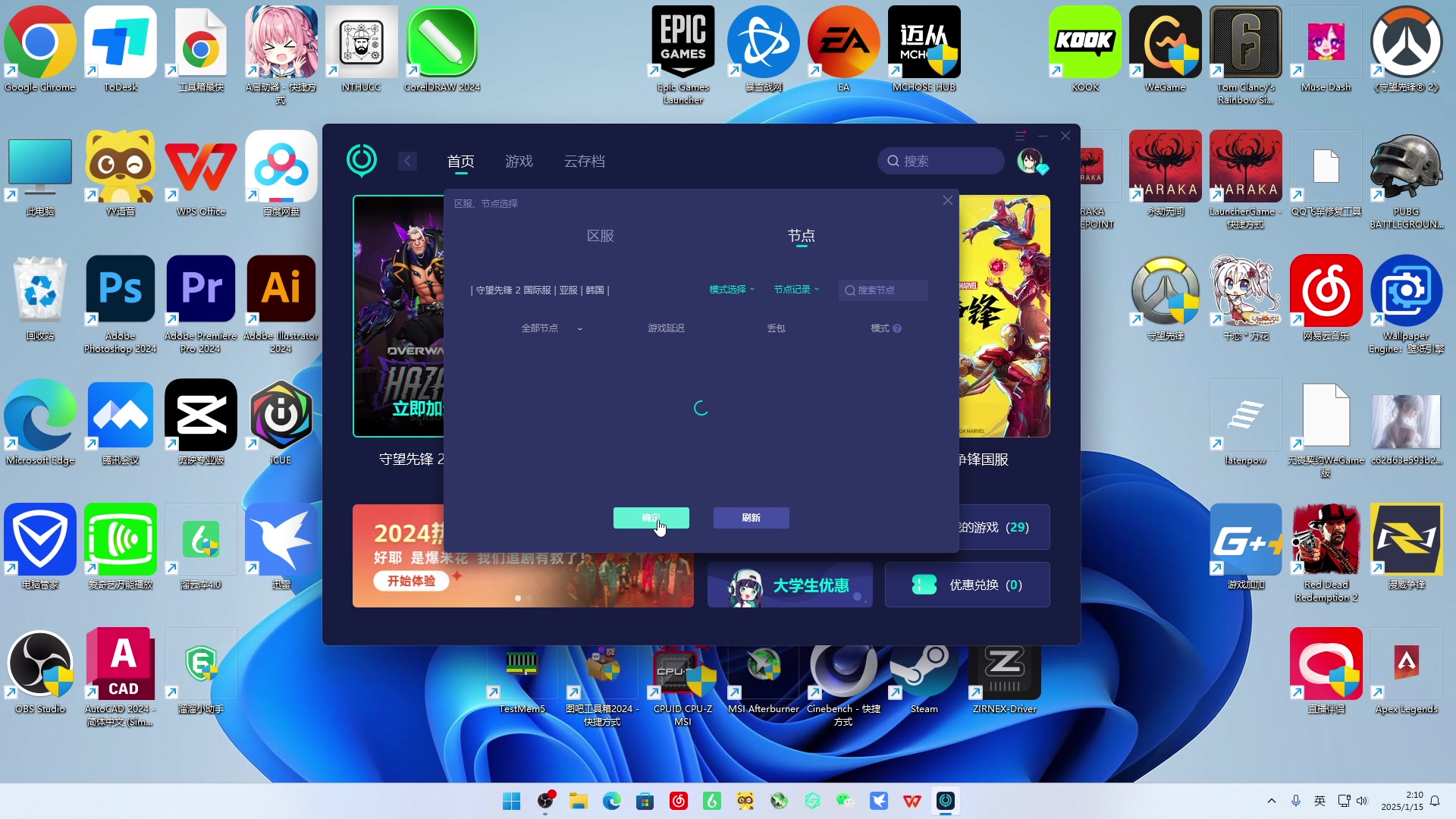Open the user avatar in the accelerator header
Image resolution: width=1456 pixels, height=819 pixels.
point(1030,161)
